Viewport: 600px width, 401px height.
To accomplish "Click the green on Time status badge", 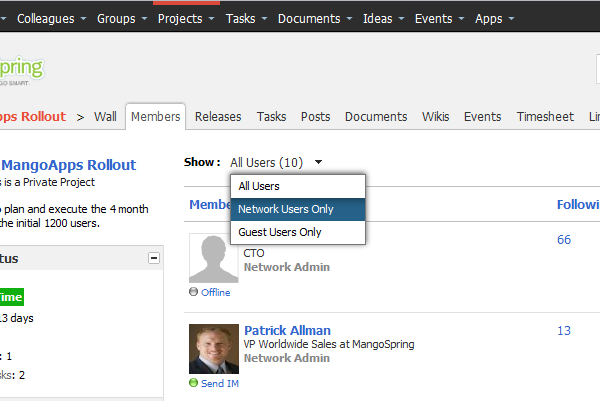I will (x=11, y=297).
